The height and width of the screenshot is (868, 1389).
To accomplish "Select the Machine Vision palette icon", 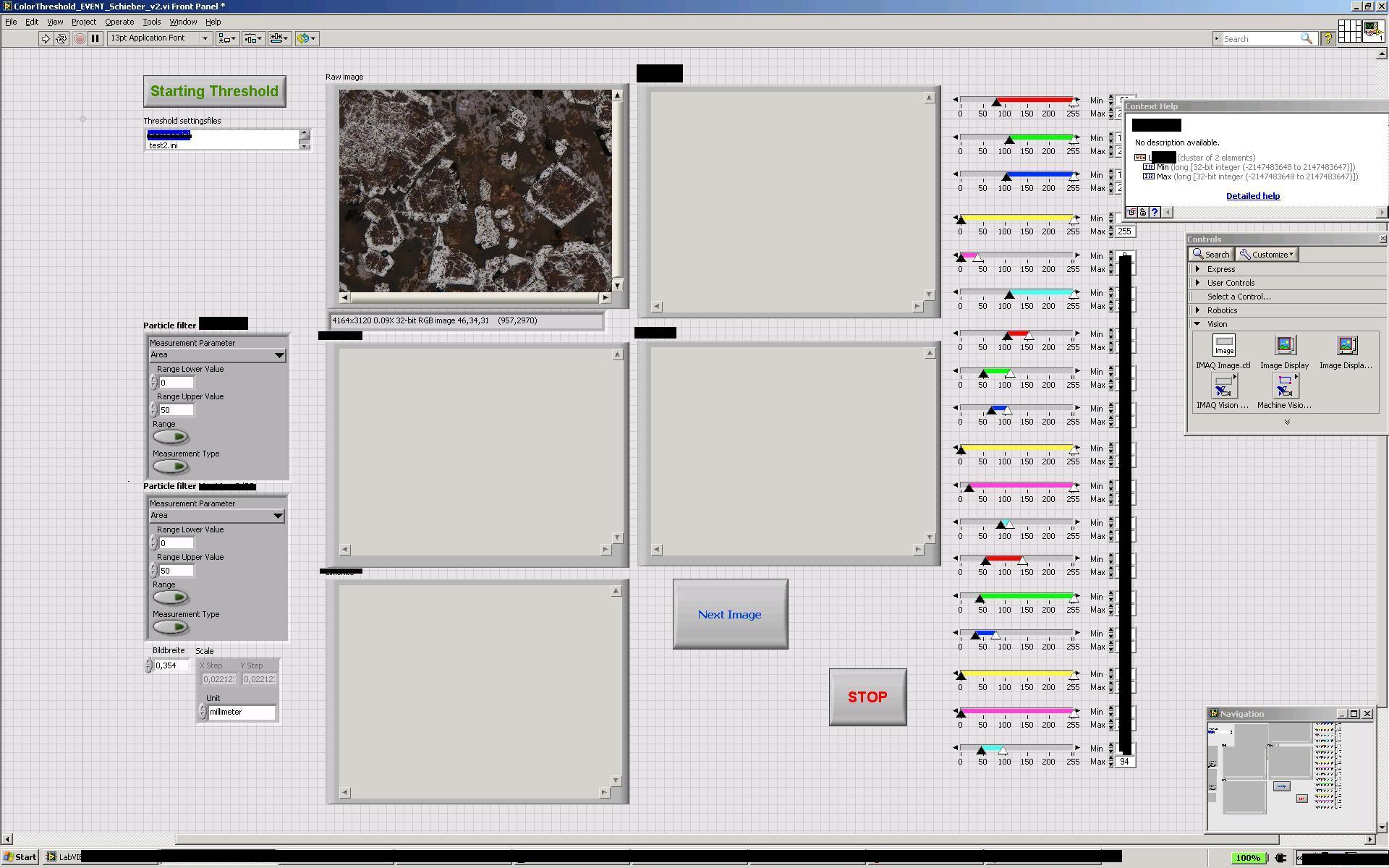I will coord(1284,387).
